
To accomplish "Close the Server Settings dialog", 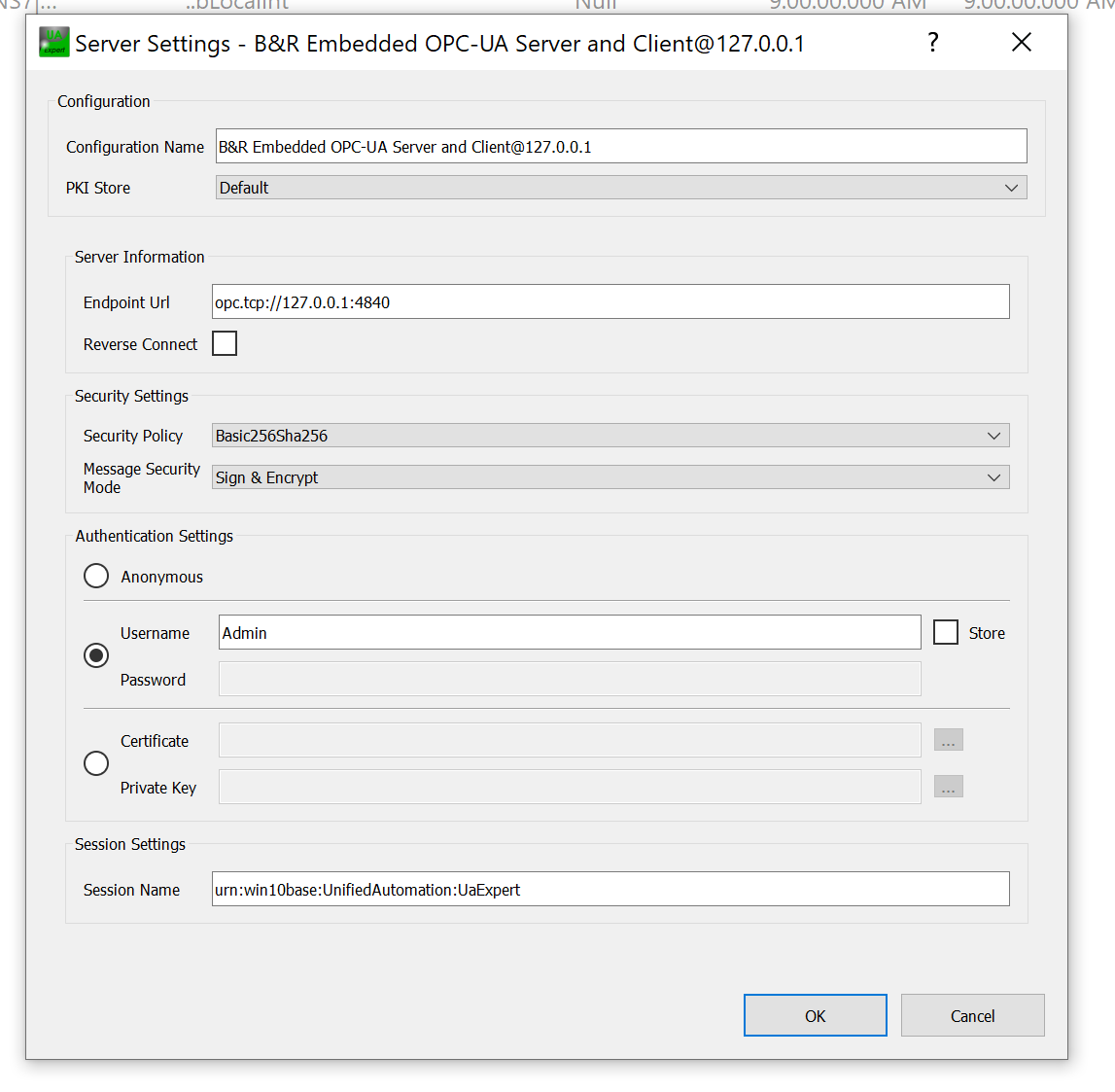I will tap(1021, 42).
